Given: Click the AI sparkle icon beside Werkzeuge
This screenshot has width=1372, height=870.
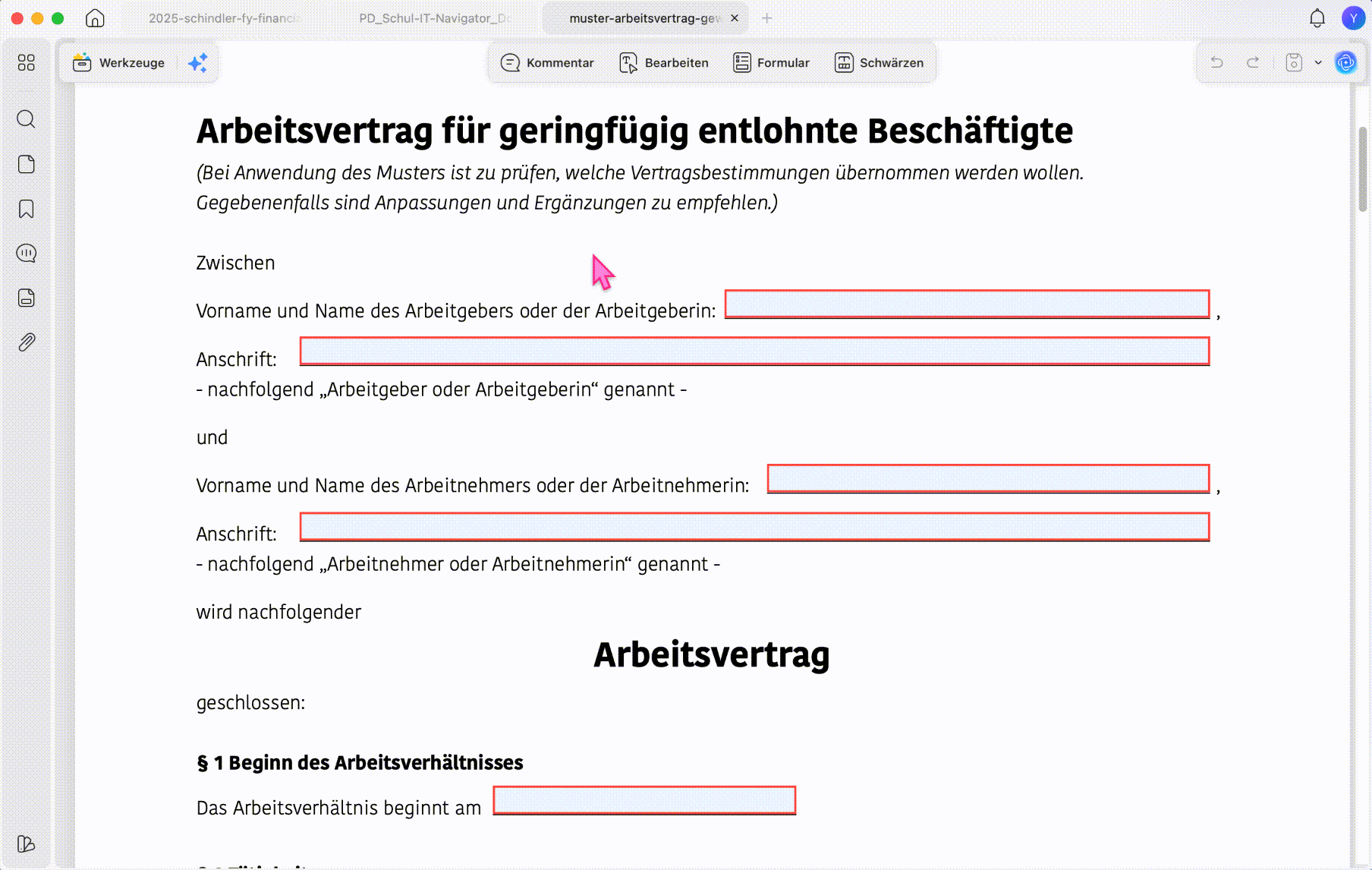Looking at the screenshot, I should point(197,63).
